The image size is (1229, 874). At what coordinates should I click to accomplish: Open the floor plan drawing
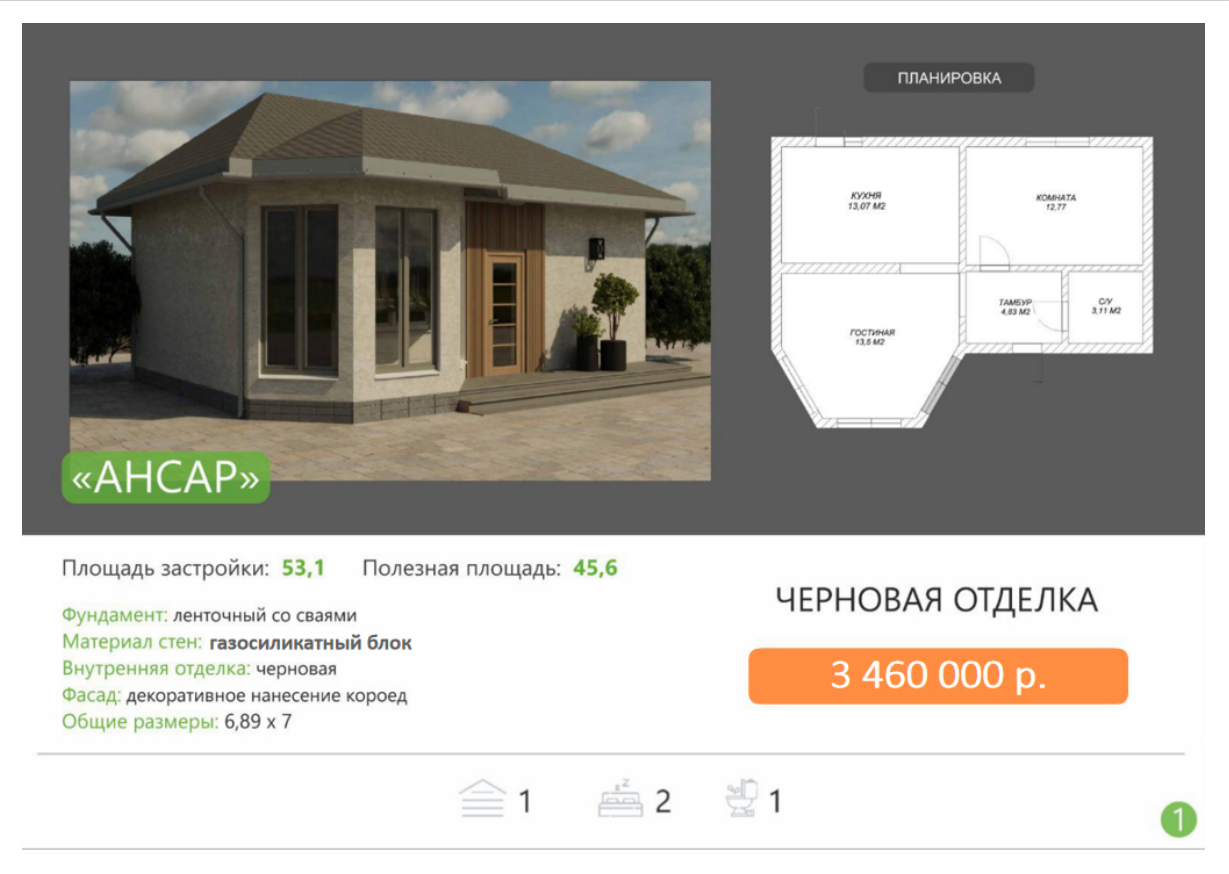[x=961, y=282]
